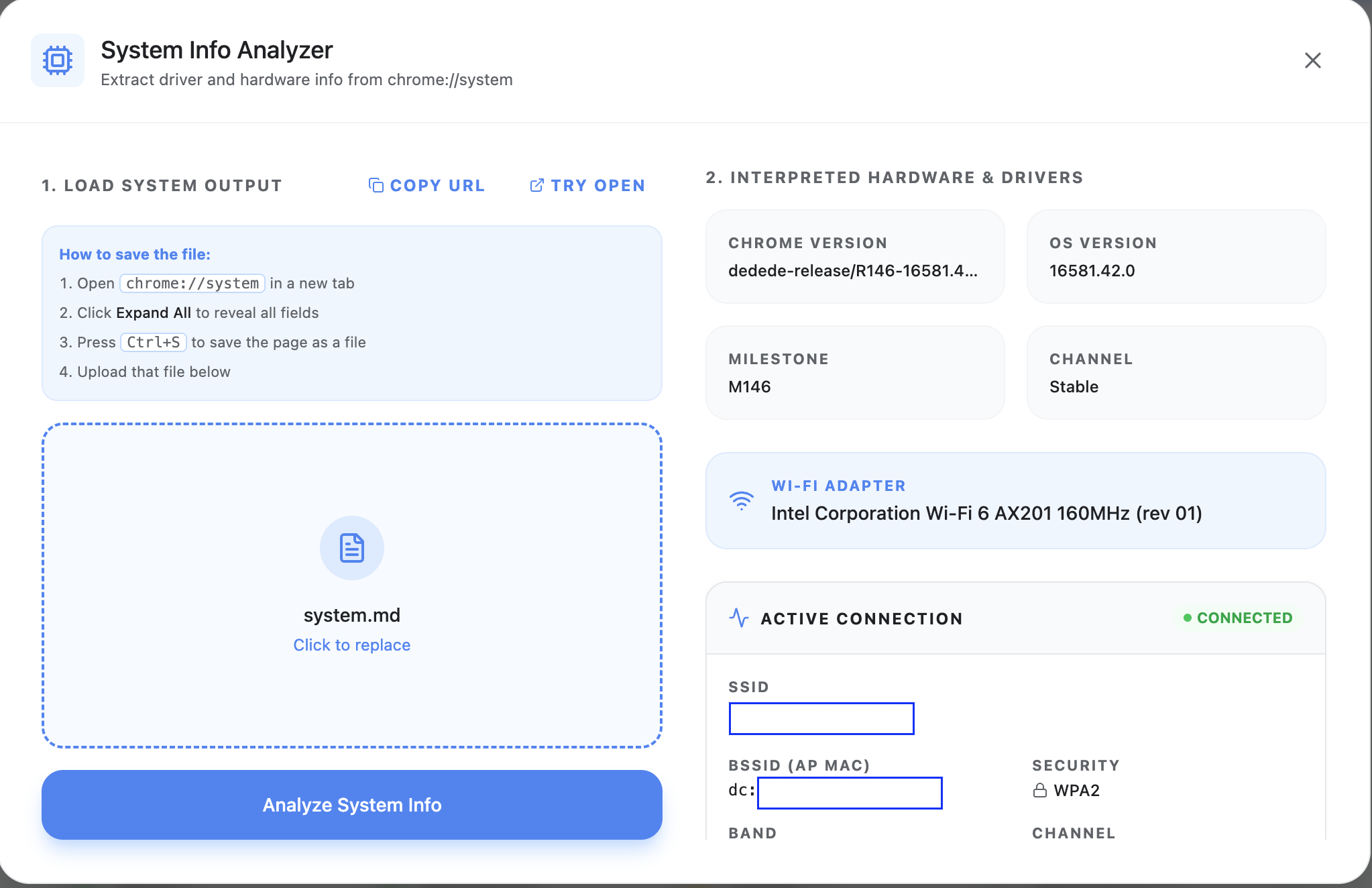Image resolution: width=1372 pixels, height=888 pixels.
Task: Select the Chrome Version info card
Action: tap(855, 257)
